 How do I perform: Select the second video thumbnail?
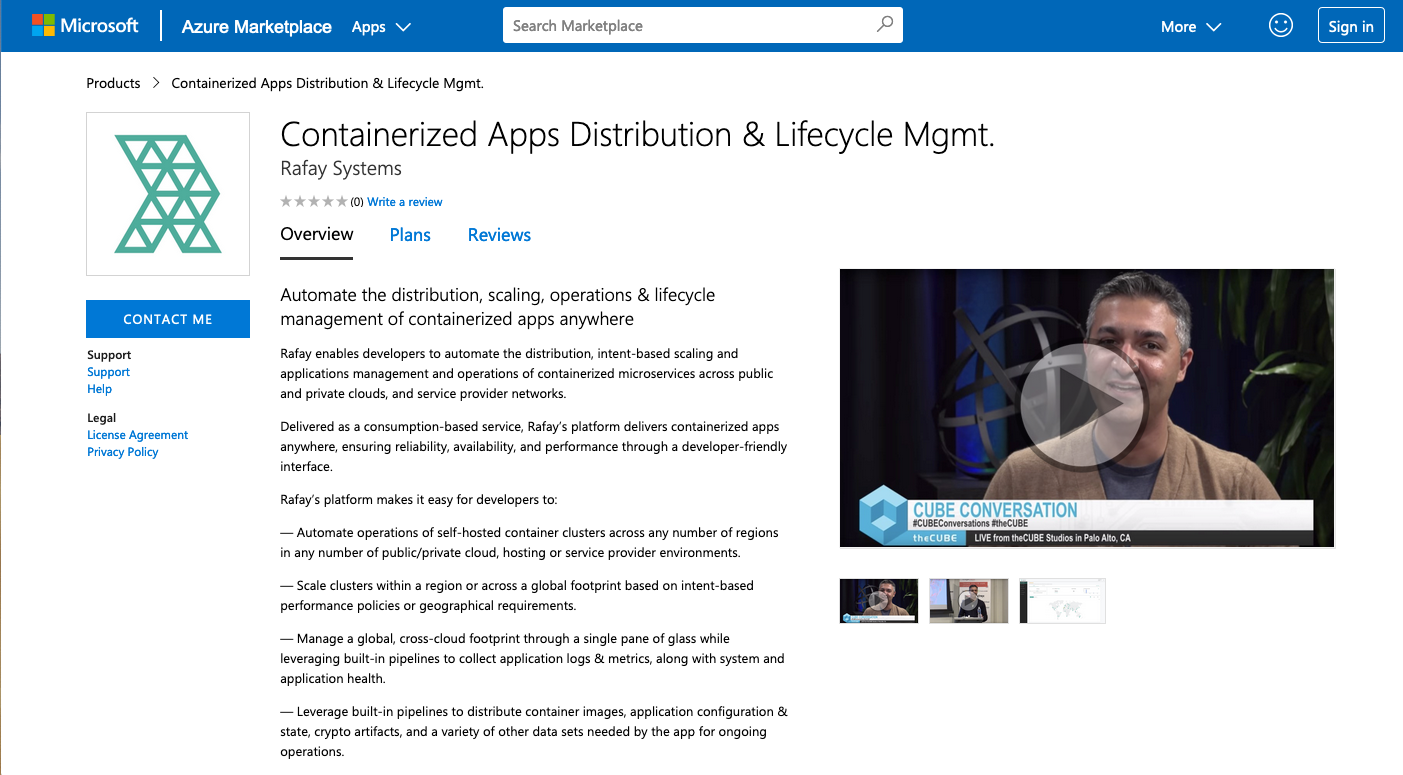[x=969, y=601]
